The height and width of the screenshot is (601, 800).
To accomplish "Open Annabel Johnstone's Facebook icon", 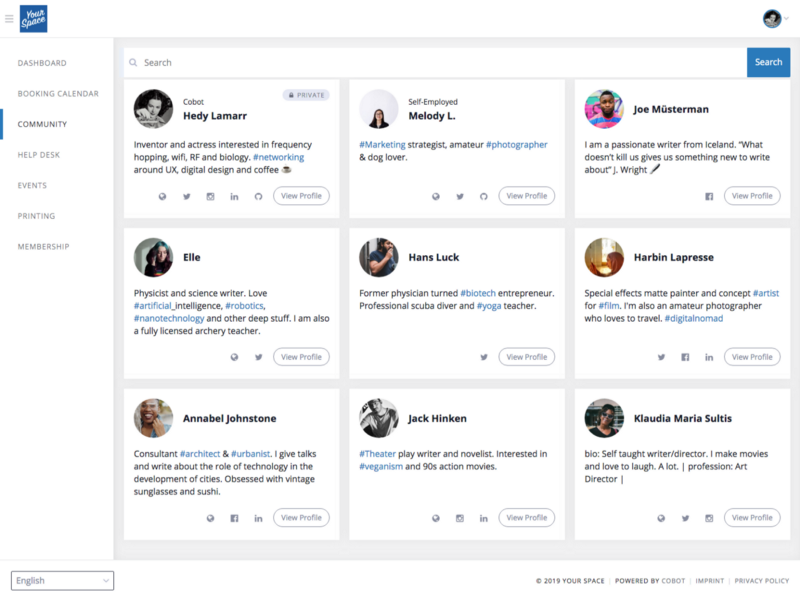I will click(x=234, y=518).
